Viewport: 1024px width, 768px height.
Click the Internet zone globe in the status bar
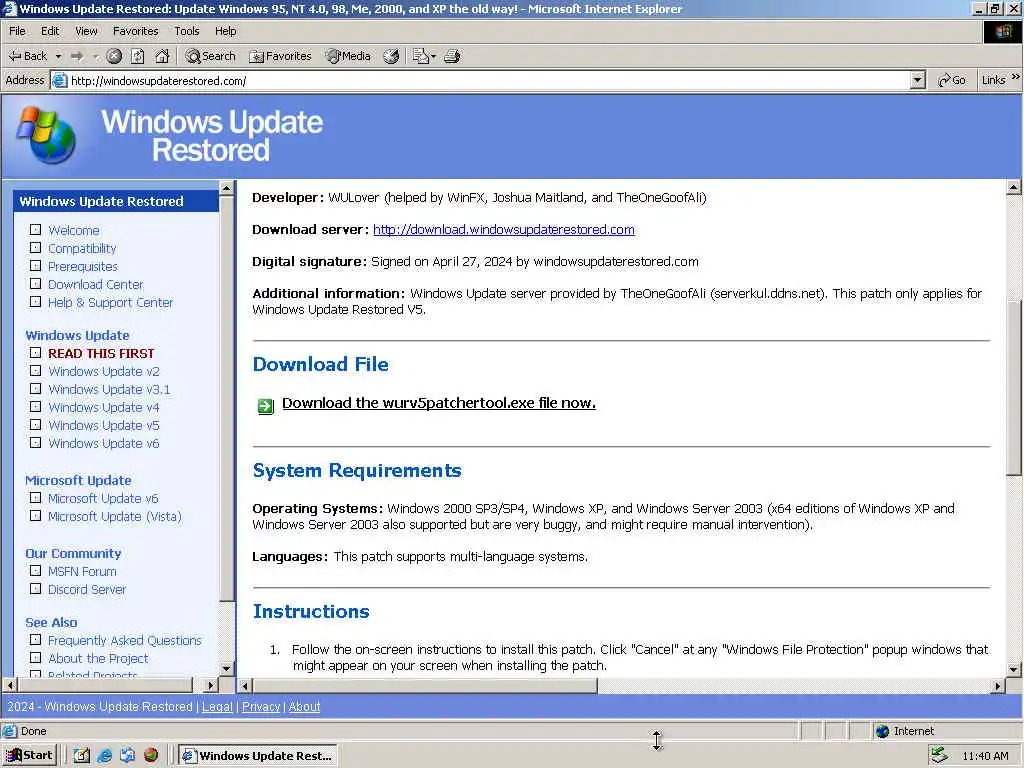click(882, 731)
